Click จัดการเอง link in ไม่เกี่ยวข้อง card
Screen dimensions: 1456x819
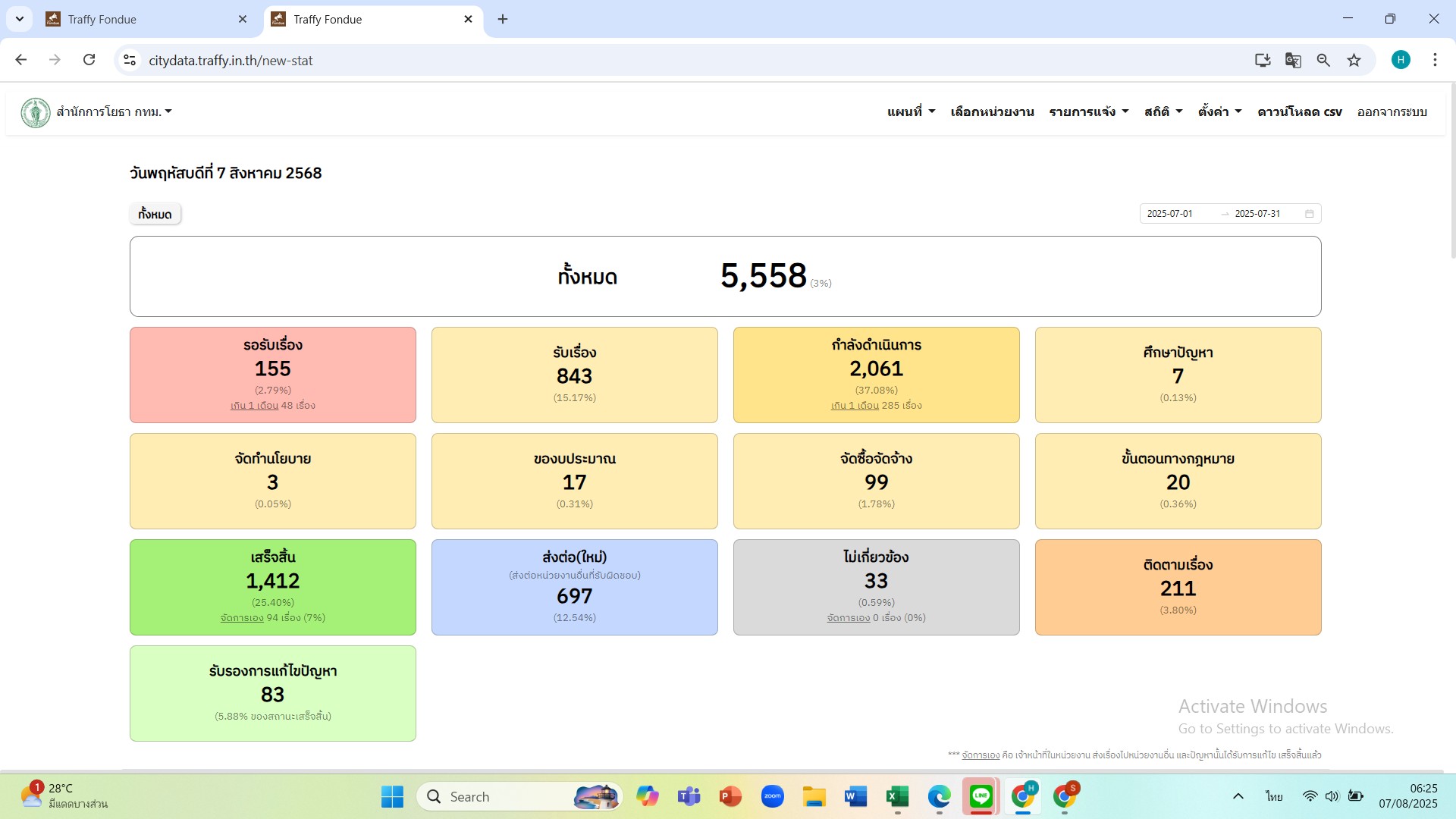pyautogui.click(x=849, y=618)
